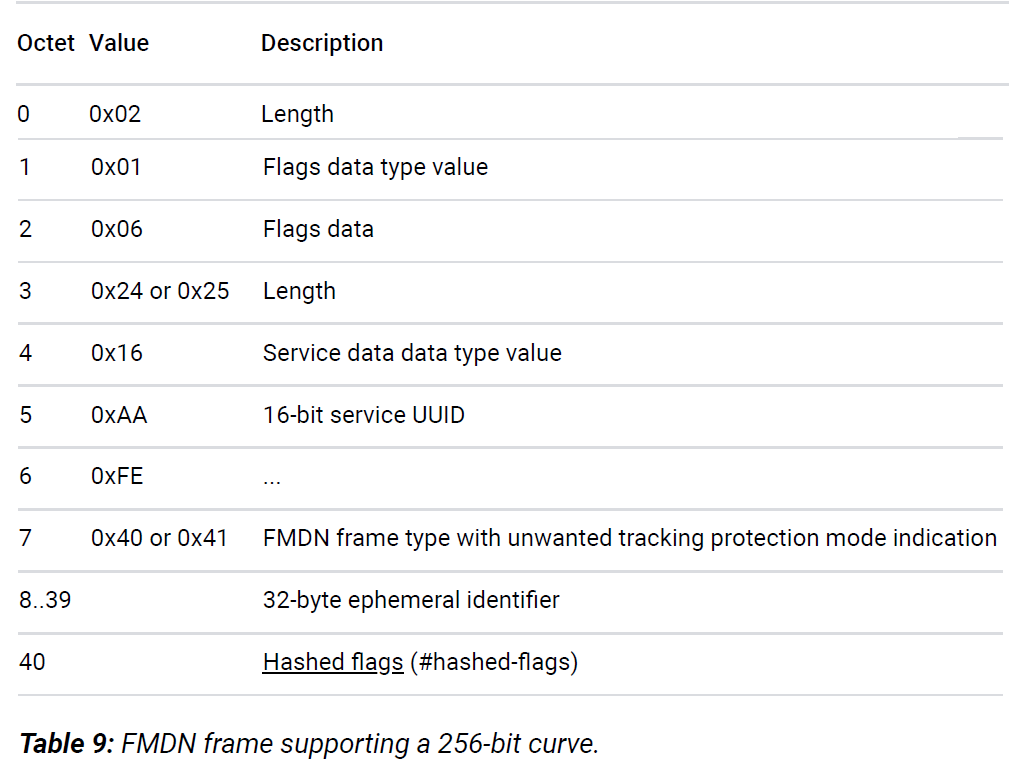
Task: Click the 16-bit service UUID description
Action: click(x=364, y=415)
